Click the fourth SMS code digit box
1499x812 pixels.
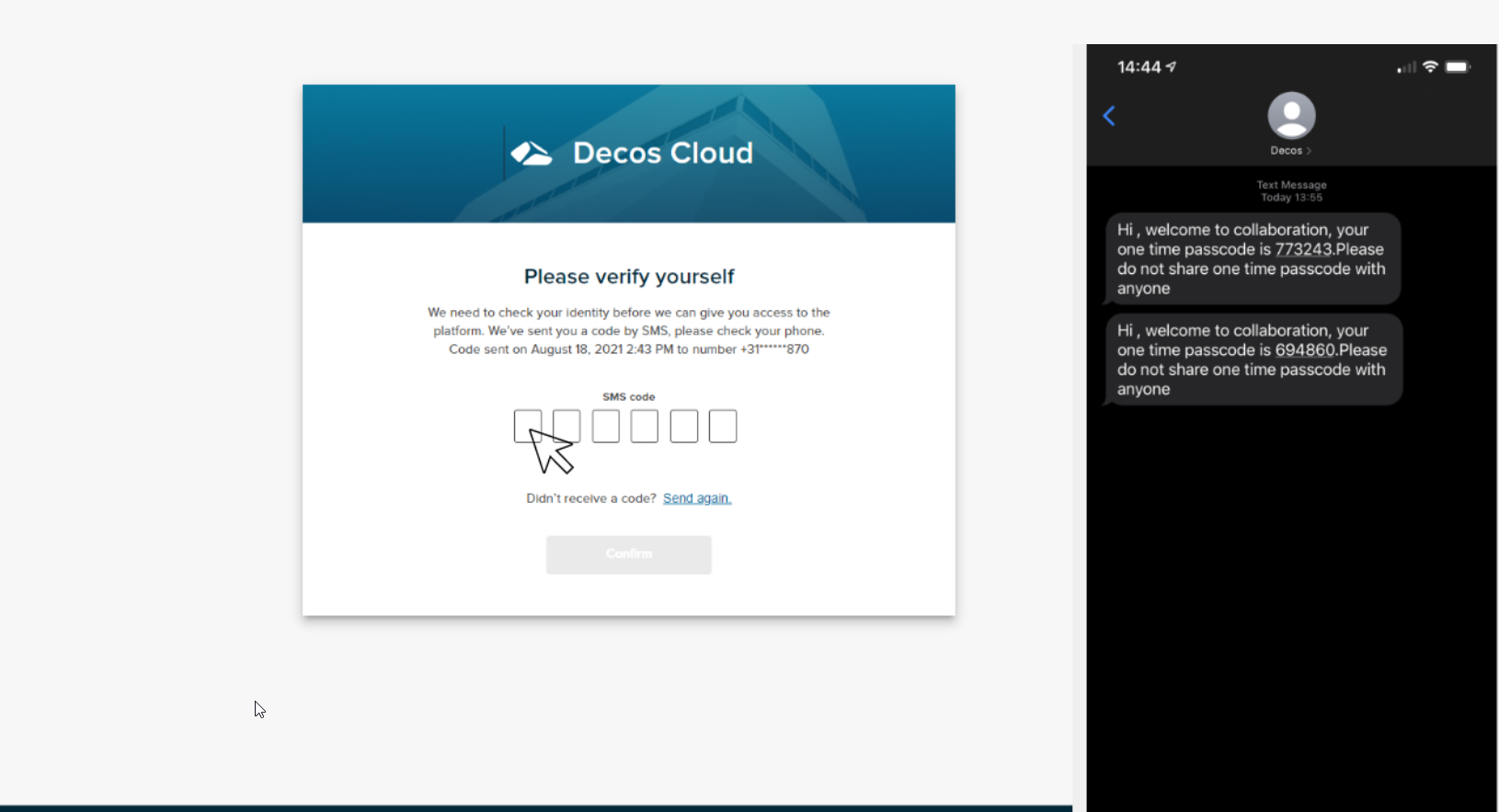point(645,426)
